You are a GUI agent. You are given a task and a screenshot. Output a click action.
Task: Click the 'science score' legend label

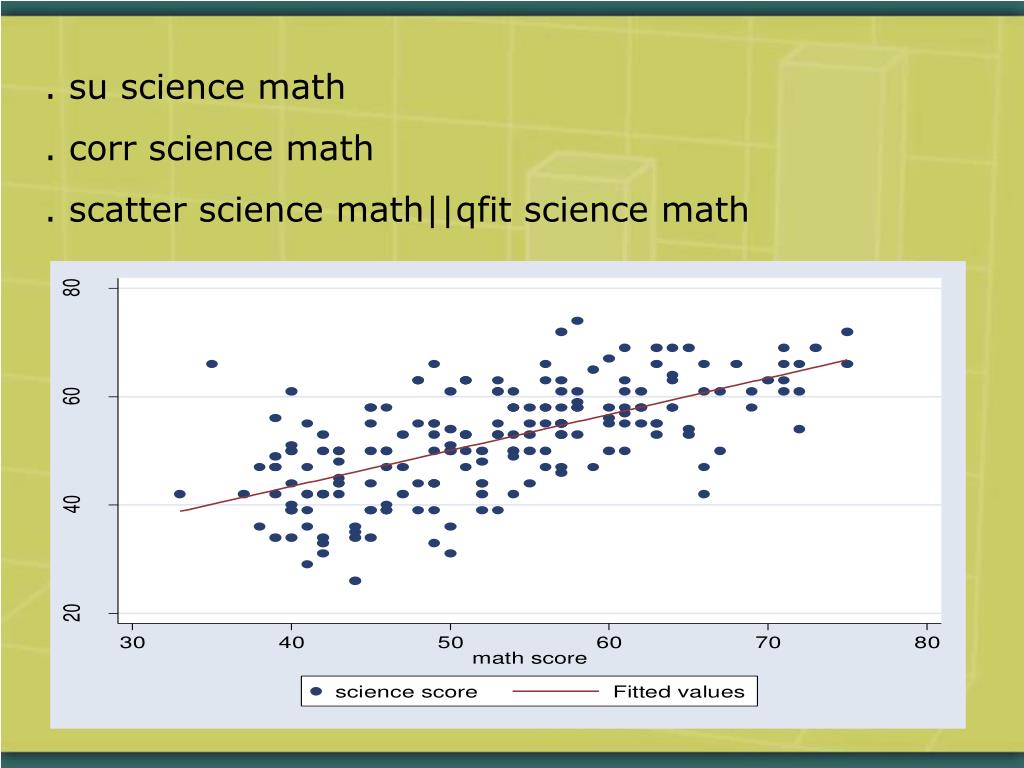(406, 692)
